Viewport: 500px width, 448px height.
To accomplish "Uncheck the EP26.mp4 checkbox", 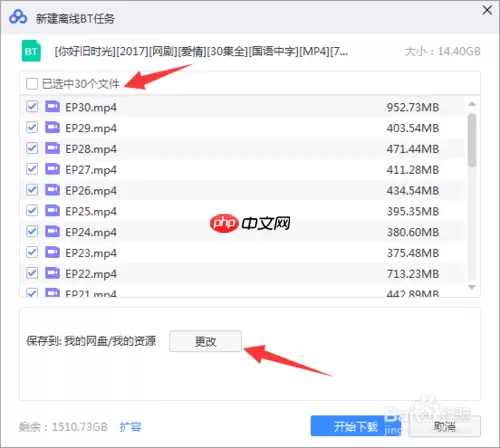I will 32,190.
